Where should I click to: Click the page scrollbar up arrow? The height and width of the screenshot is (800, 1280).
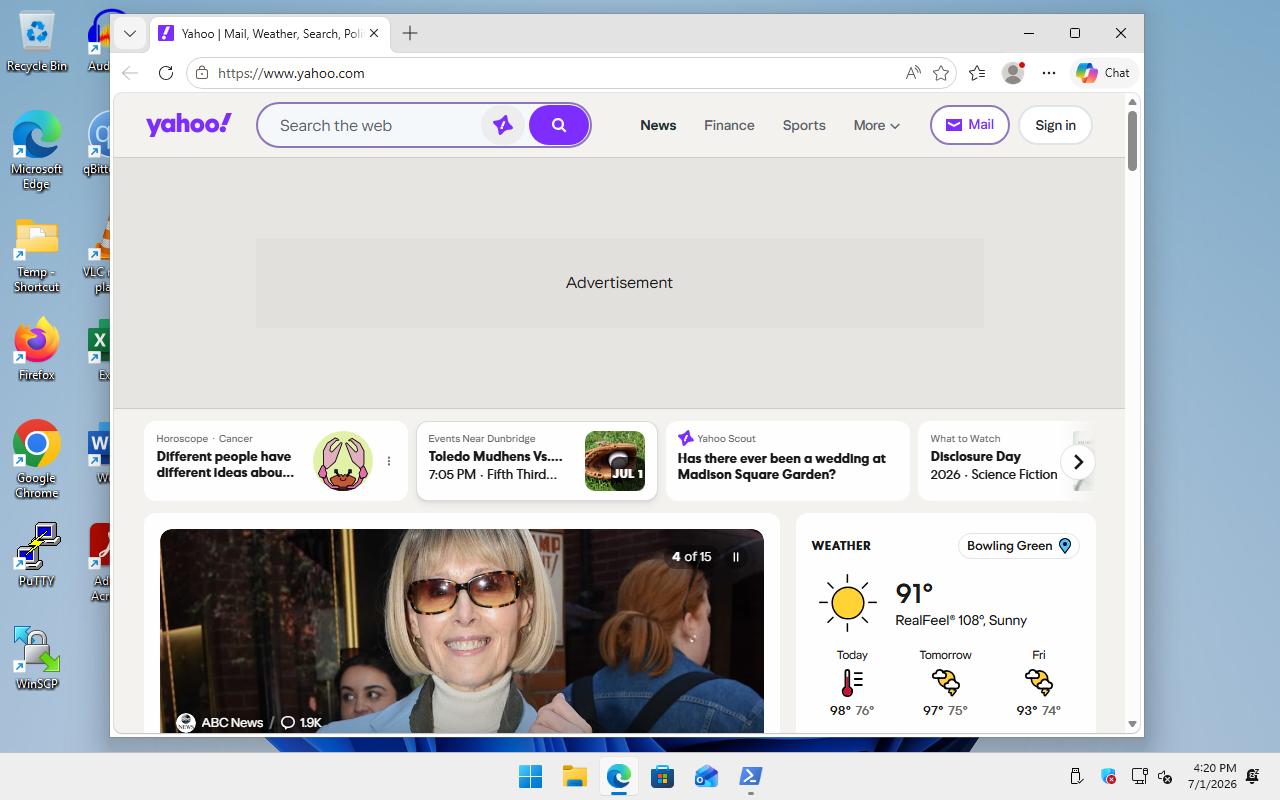(x=1132, y=102)
